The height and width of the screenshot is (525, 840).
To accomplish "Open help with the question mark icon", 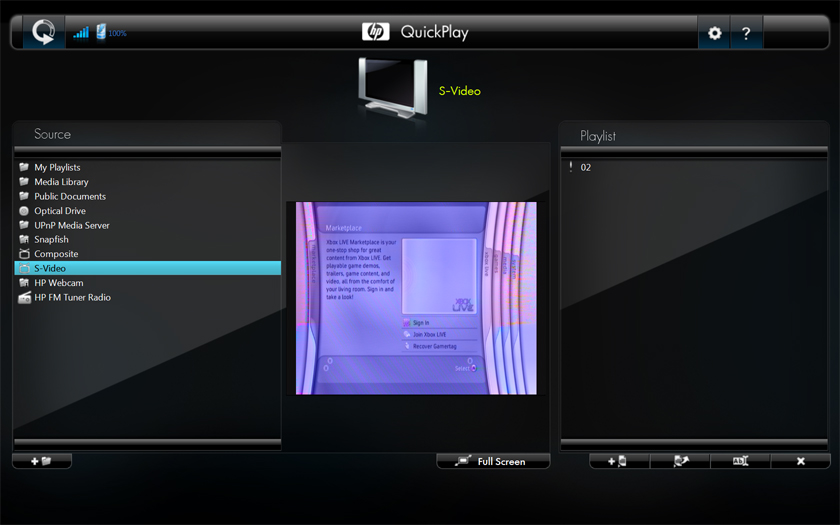I will tap(746, 33).
